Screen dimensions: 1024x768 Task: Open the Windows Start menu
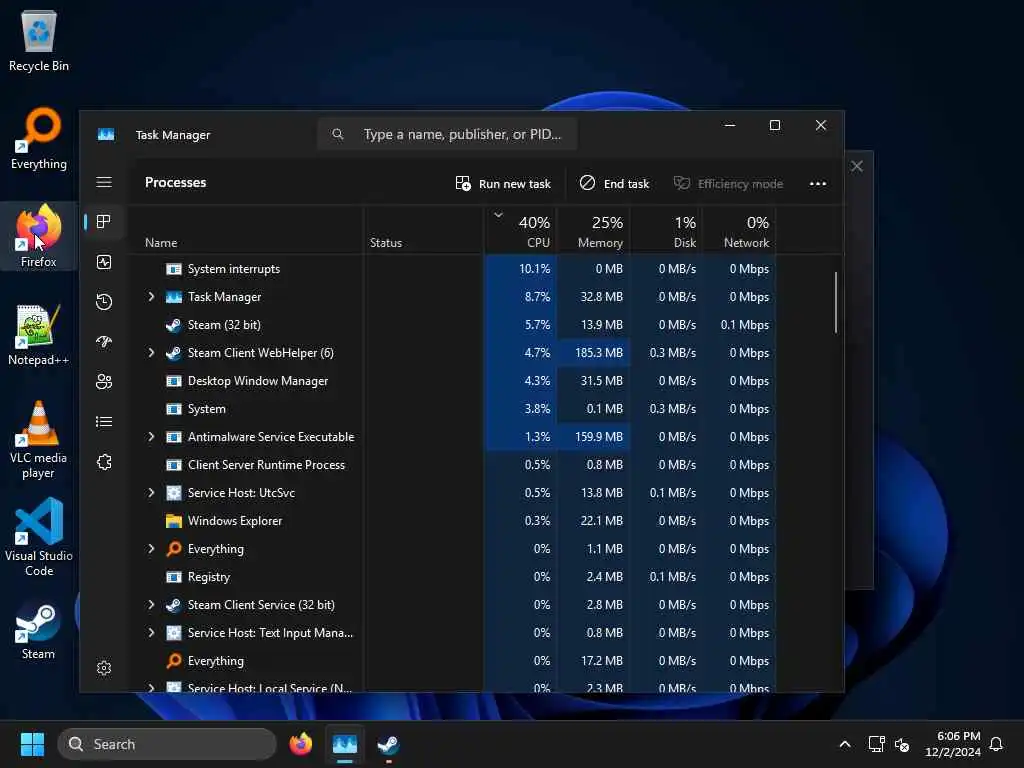click(x=32, y=744)
